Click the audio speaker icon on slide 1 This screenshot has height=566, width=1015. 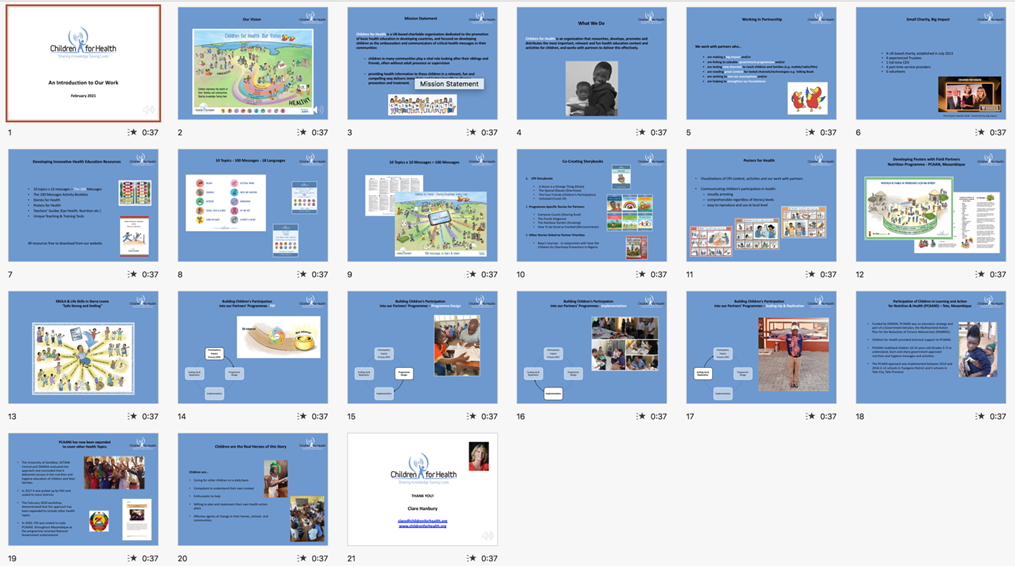click(148, 110)
